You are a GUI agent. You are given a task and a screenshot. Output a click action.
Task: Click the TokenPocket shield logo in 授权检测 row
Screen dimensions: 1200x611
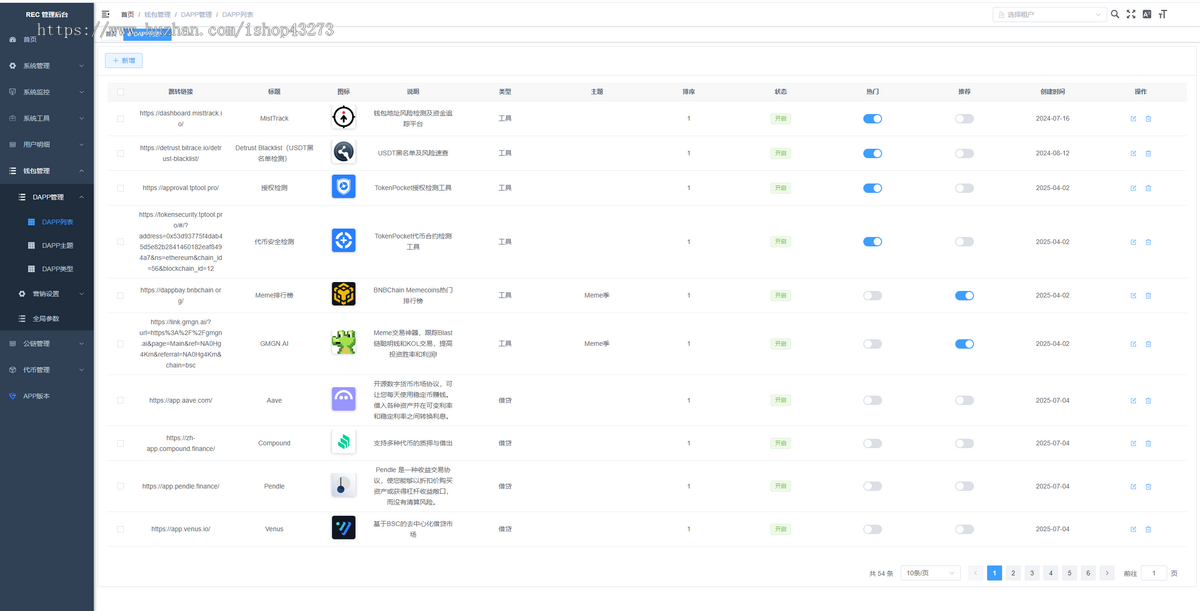coord(343,187)
